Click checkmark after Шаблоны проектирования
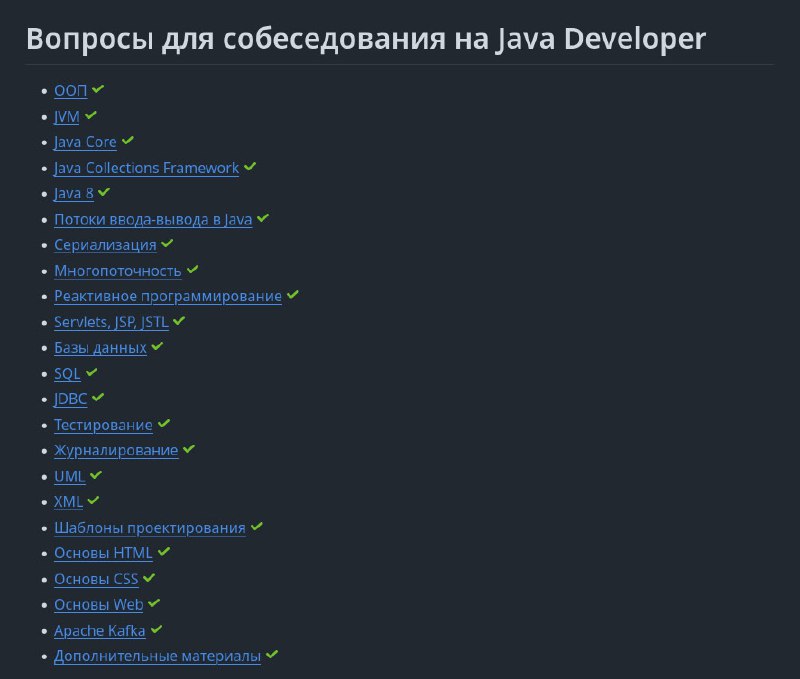The image size is (800, 679). pos(257,526)
